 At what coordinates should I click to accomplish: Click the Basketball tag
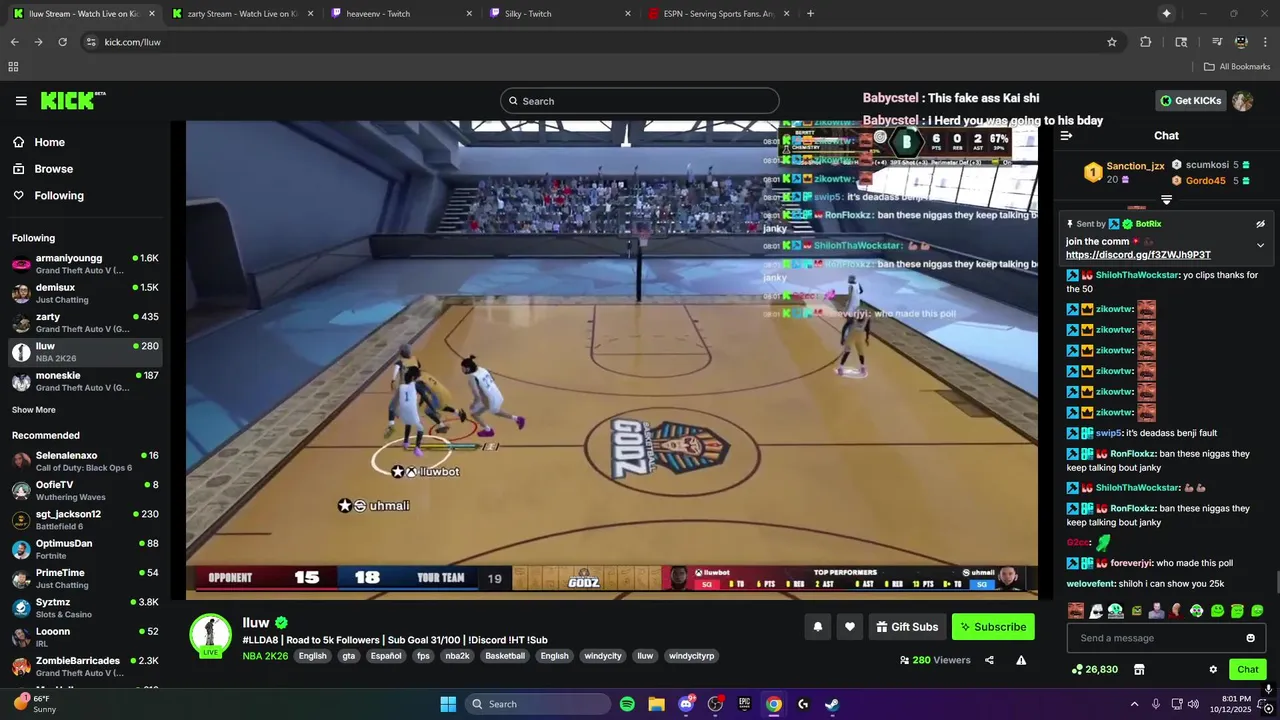(x=505, y=656)
